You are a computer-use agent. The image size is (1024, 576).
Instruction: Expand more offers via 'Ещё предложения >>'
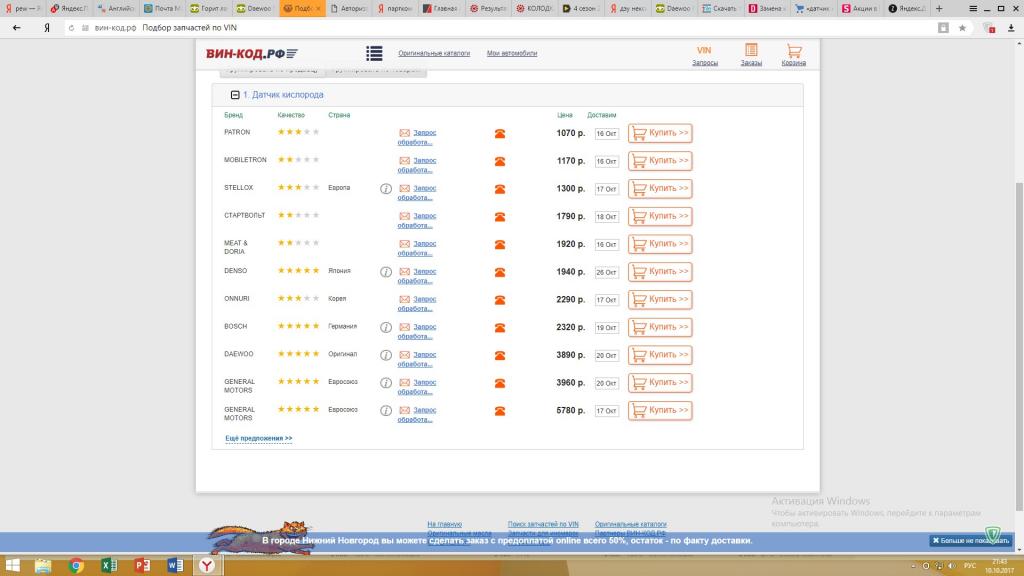point(259,438)
